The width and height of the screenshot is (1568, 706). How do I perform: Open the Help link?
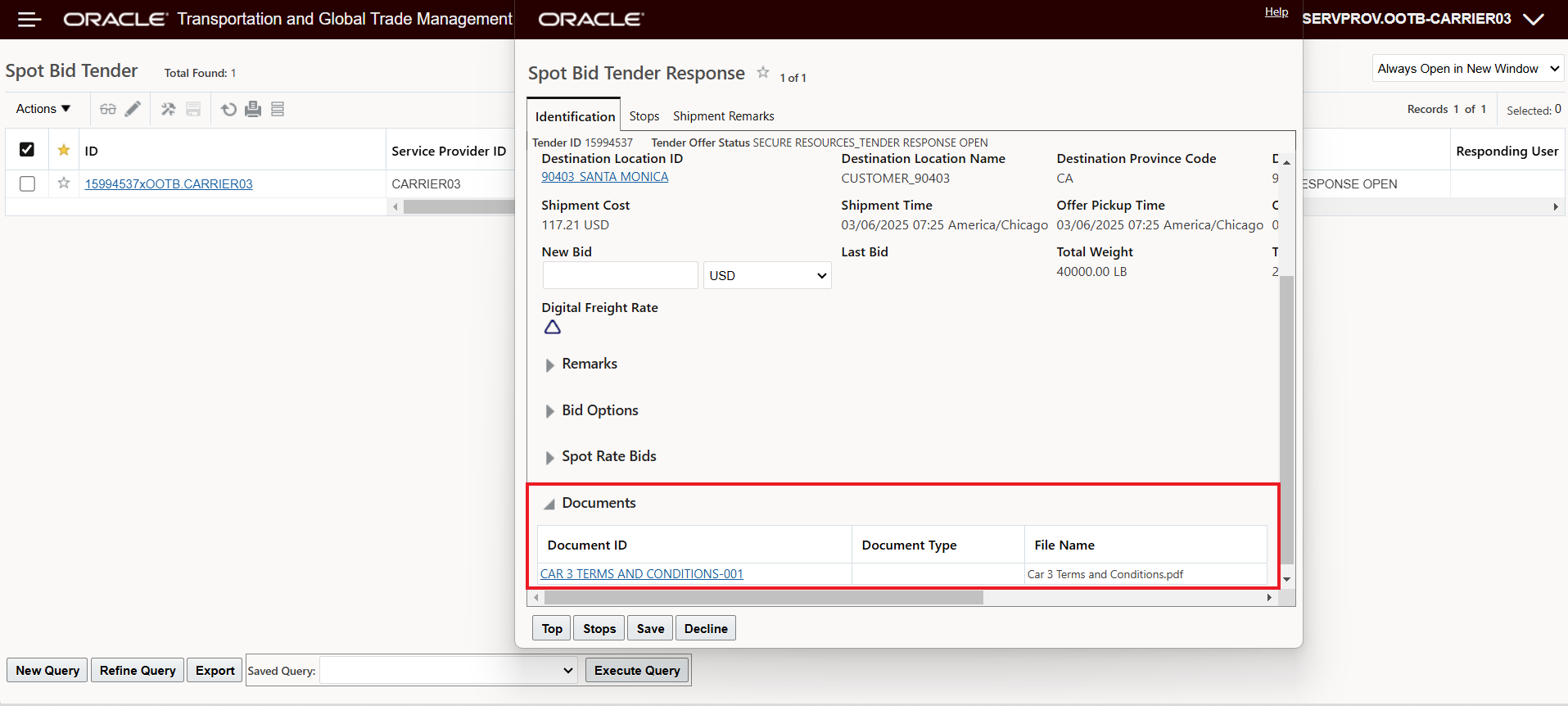(x=1277, y=11)
